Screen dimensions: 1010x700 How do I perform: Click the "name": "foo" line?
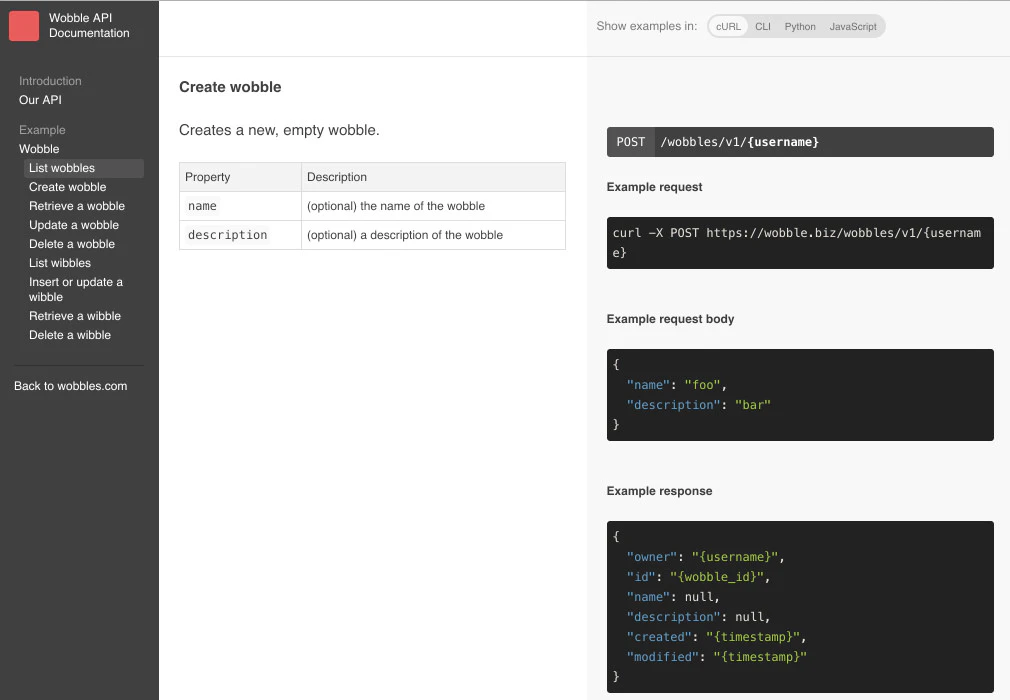click(676, 385)
